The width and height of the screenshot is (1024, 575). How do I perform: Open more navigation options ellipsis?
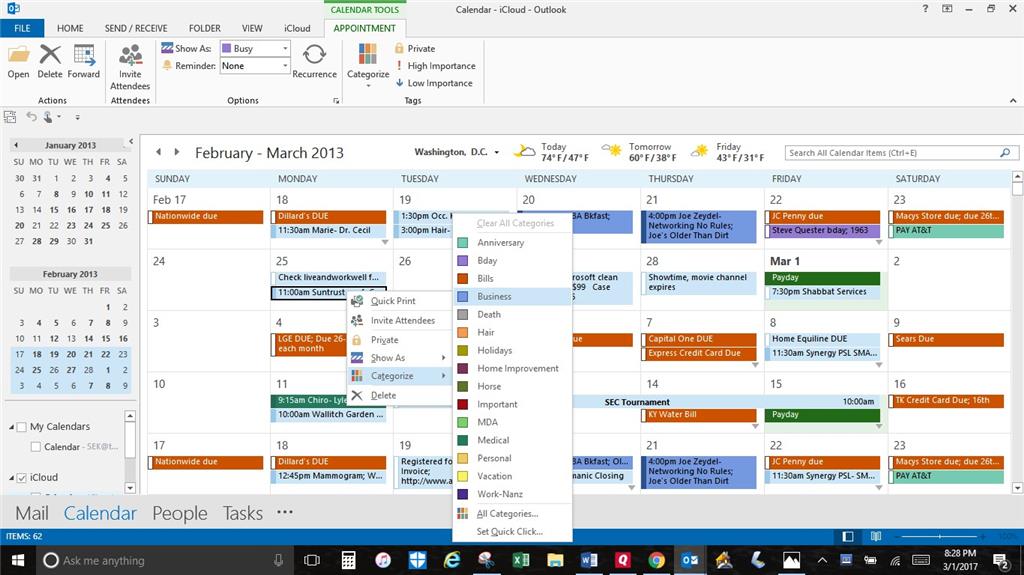pyautogui.click(x=285, y=512)
